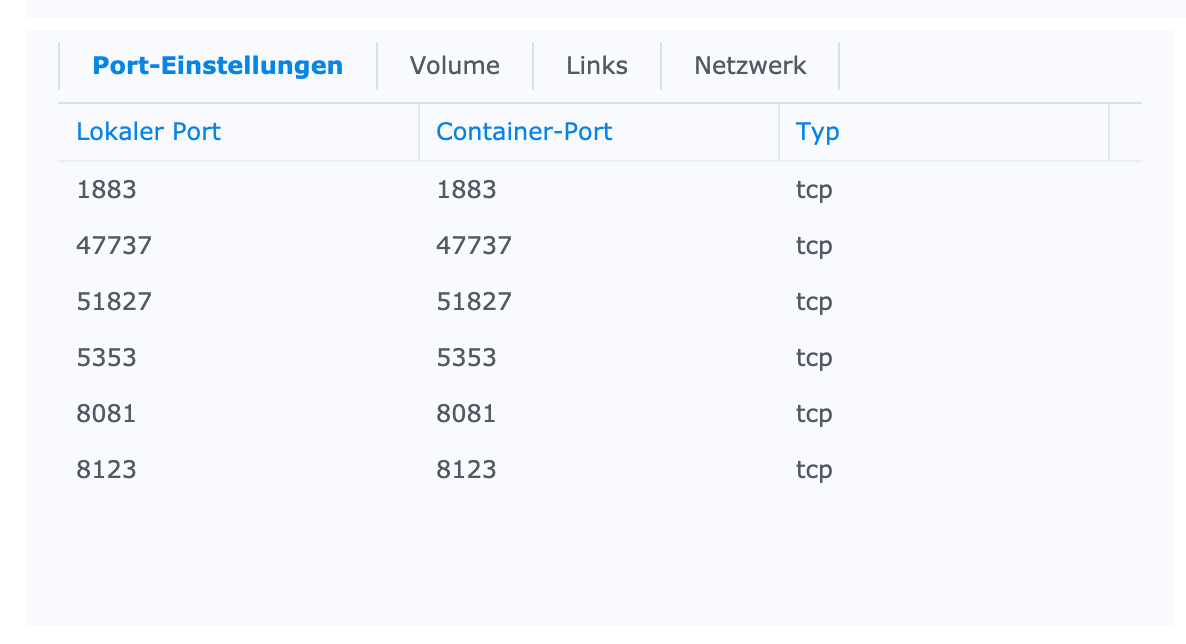Image resolution: width=1186 pixels, height=644 pixels.
Task: Sort by Container-Port column header
Action: pos(524,132)
